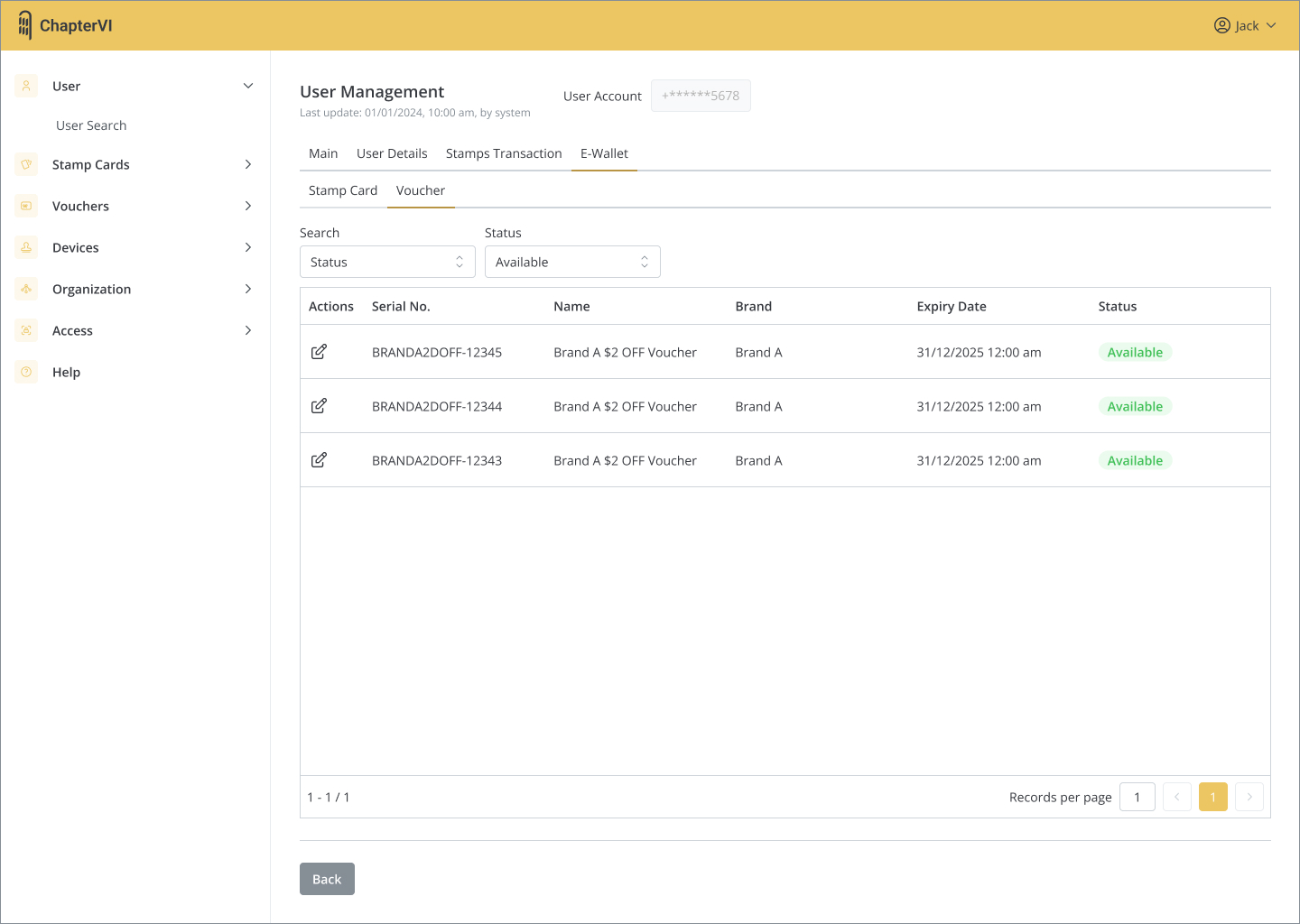Screen dimensions: 1300x924
Task: Expand the Access sidebar section
Action: pos(248,330)
